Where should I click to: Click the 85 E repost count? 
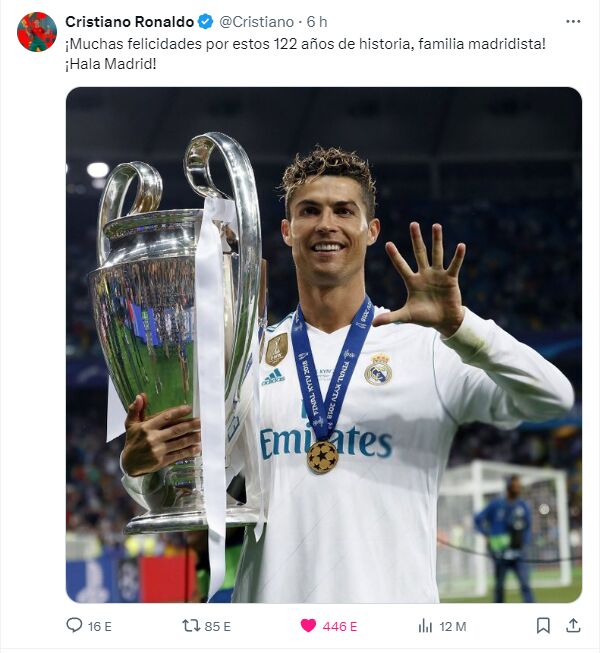click(218, 626)
